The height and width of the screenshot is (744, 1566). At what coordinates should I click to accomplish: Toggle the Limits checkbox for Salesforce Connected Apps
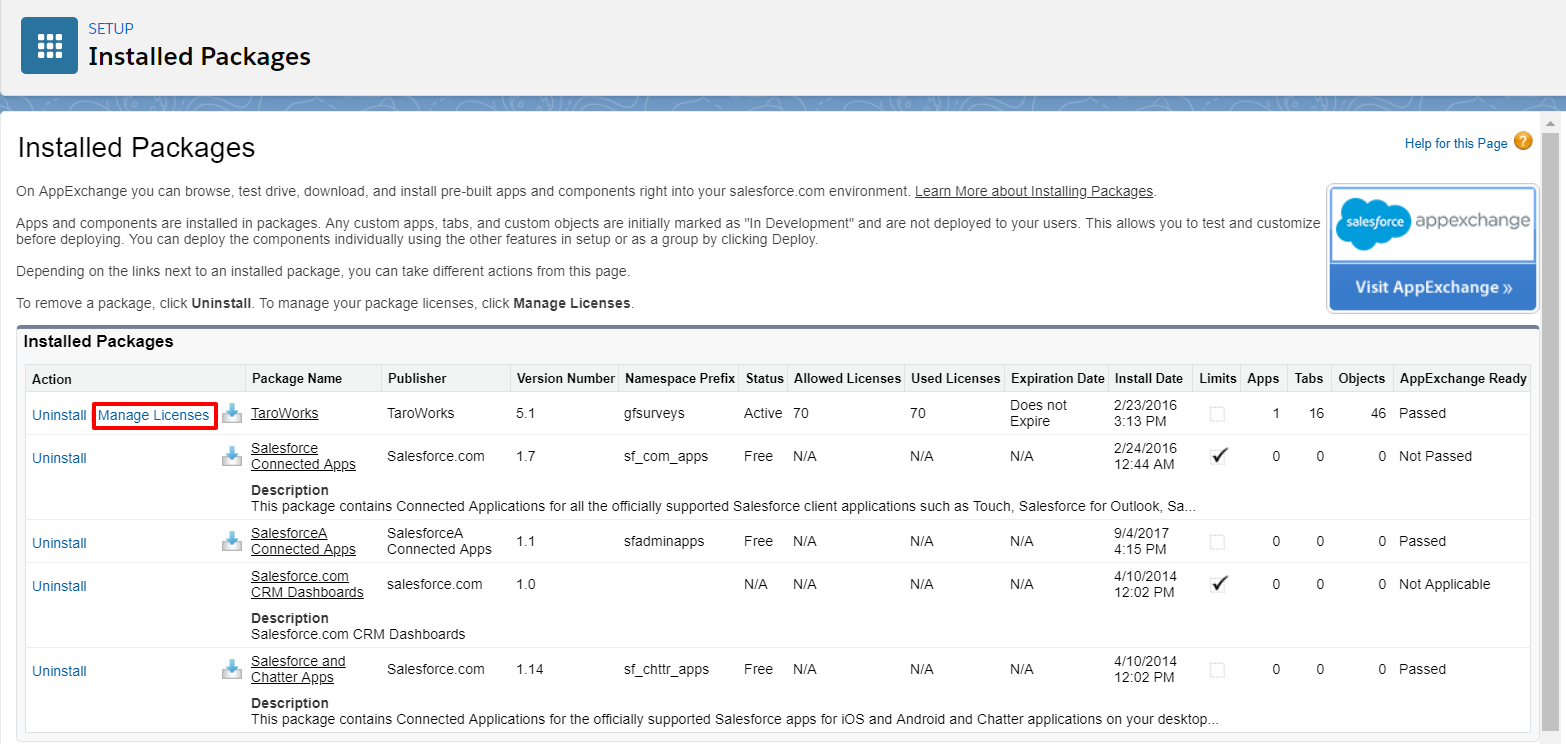(1218, 456)
